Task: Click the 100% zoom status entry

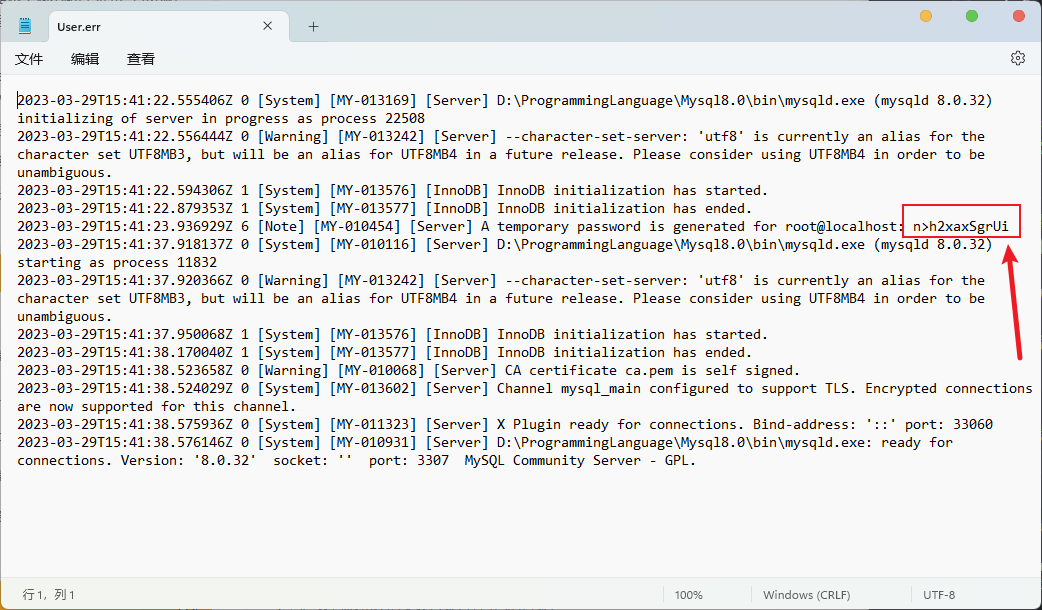Action: point(688,595)
